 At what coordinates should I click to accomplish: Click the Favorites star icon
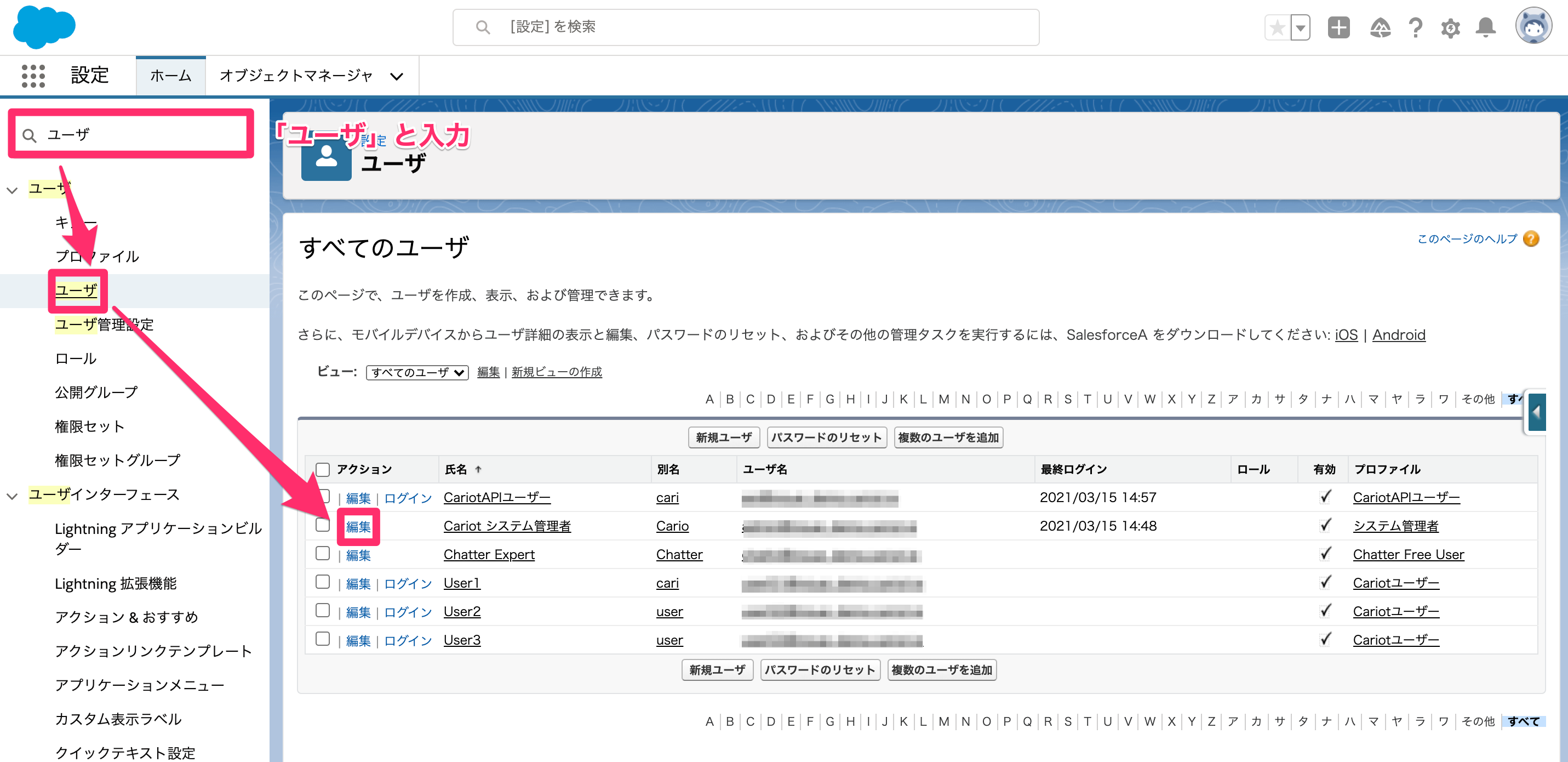tap(1278, 27)
